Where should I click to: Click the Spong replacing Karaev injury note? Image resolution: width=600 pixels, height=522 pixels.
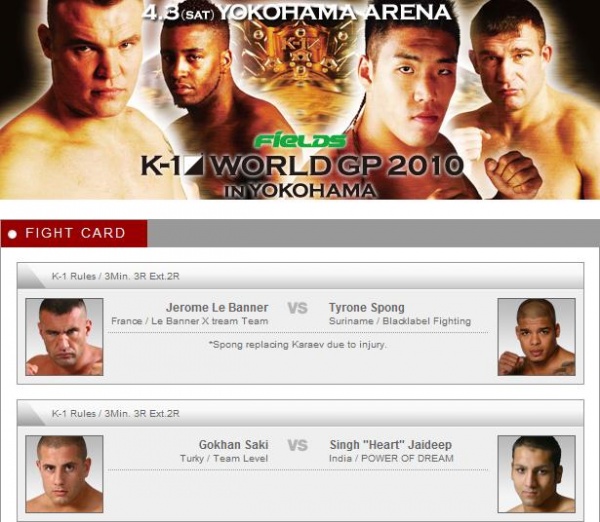click(x=298, y=344)
